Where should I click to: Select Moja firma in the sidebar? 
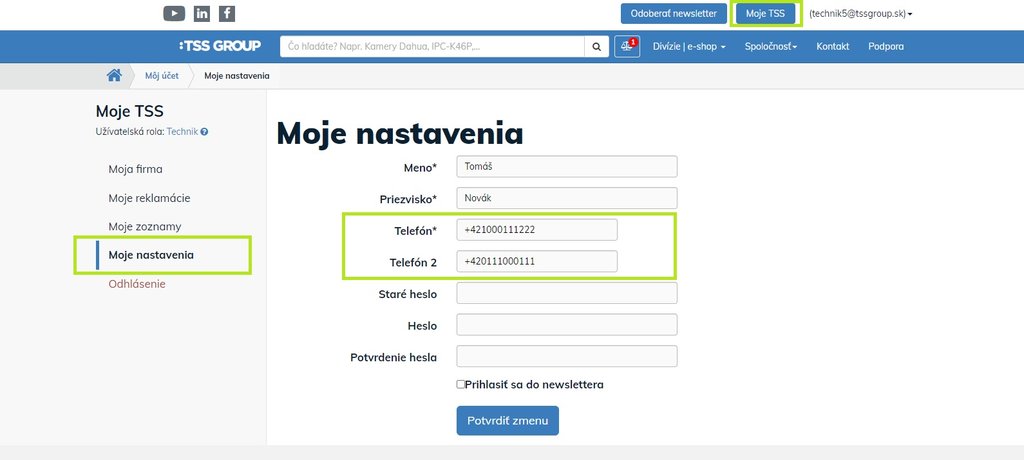(x=135, y=169)
